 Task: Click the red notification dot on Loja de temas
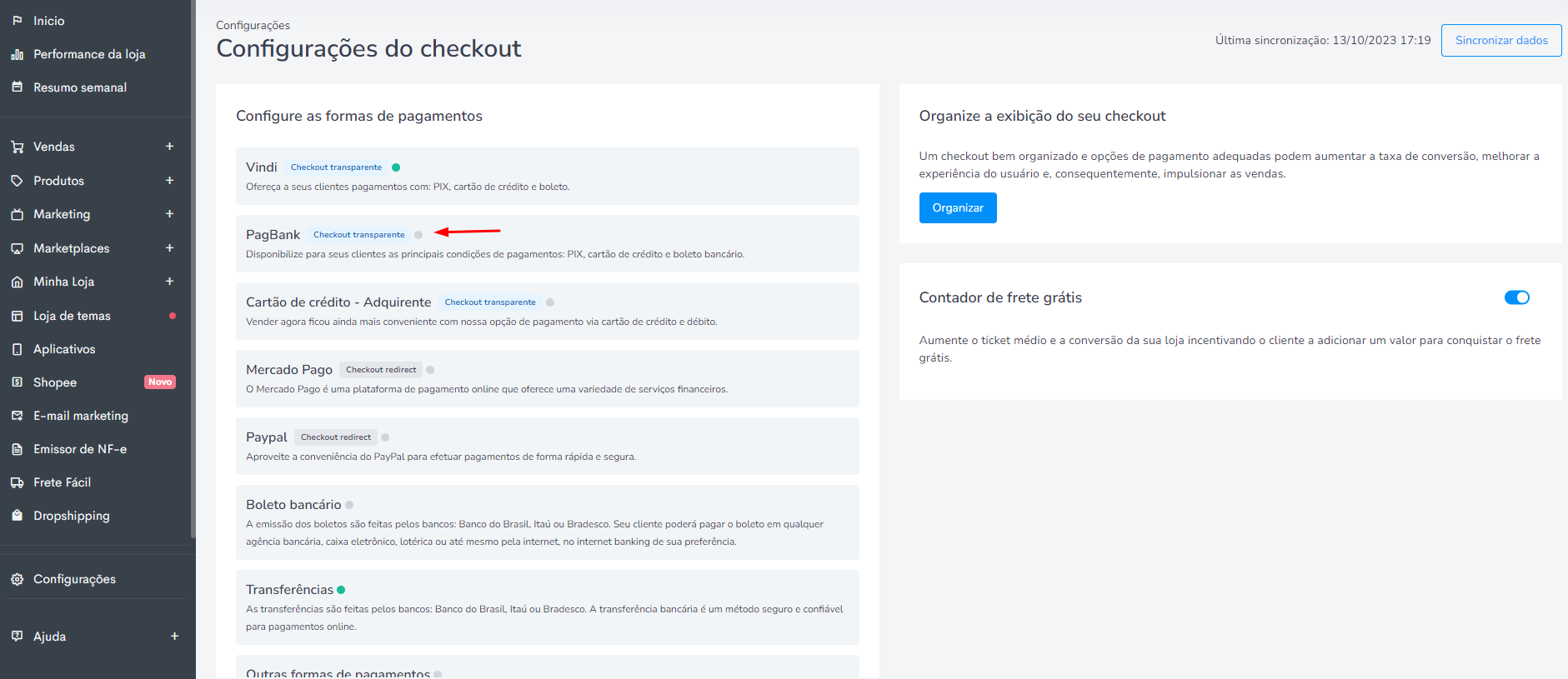(x=173, y=316)
